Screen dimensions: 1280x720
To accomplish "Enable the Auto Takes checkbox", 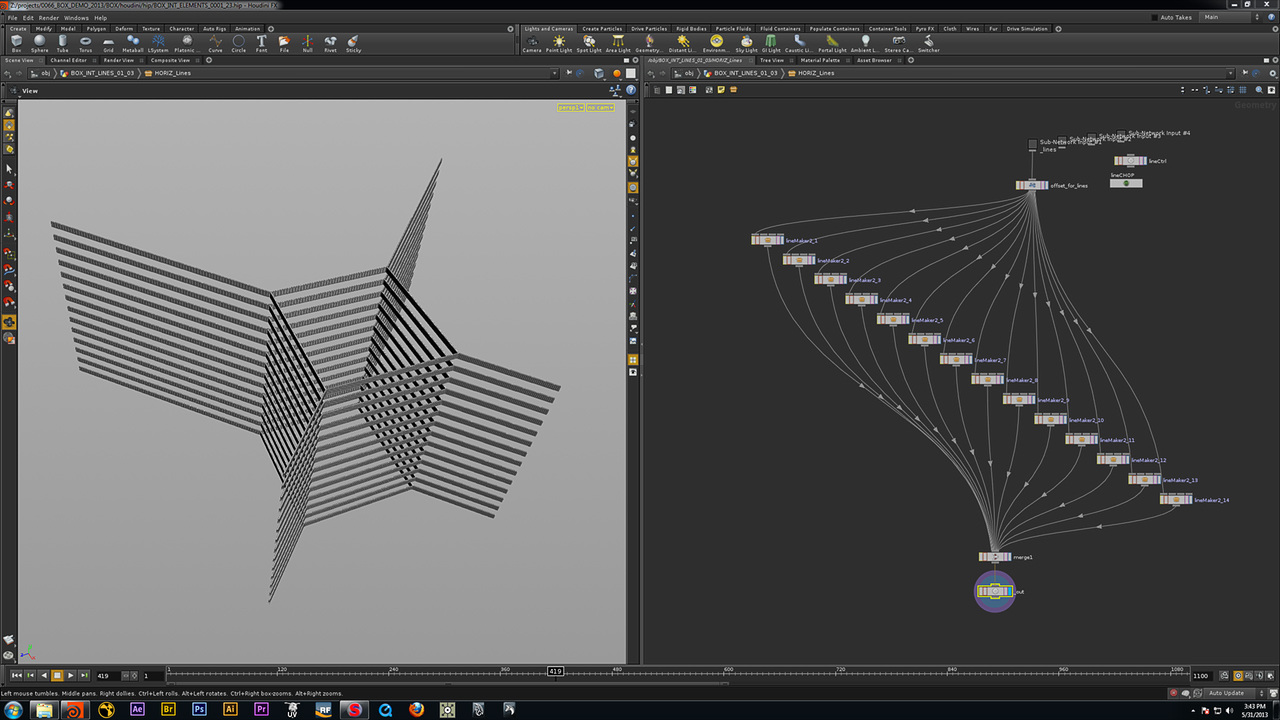I will [1155, 17].
